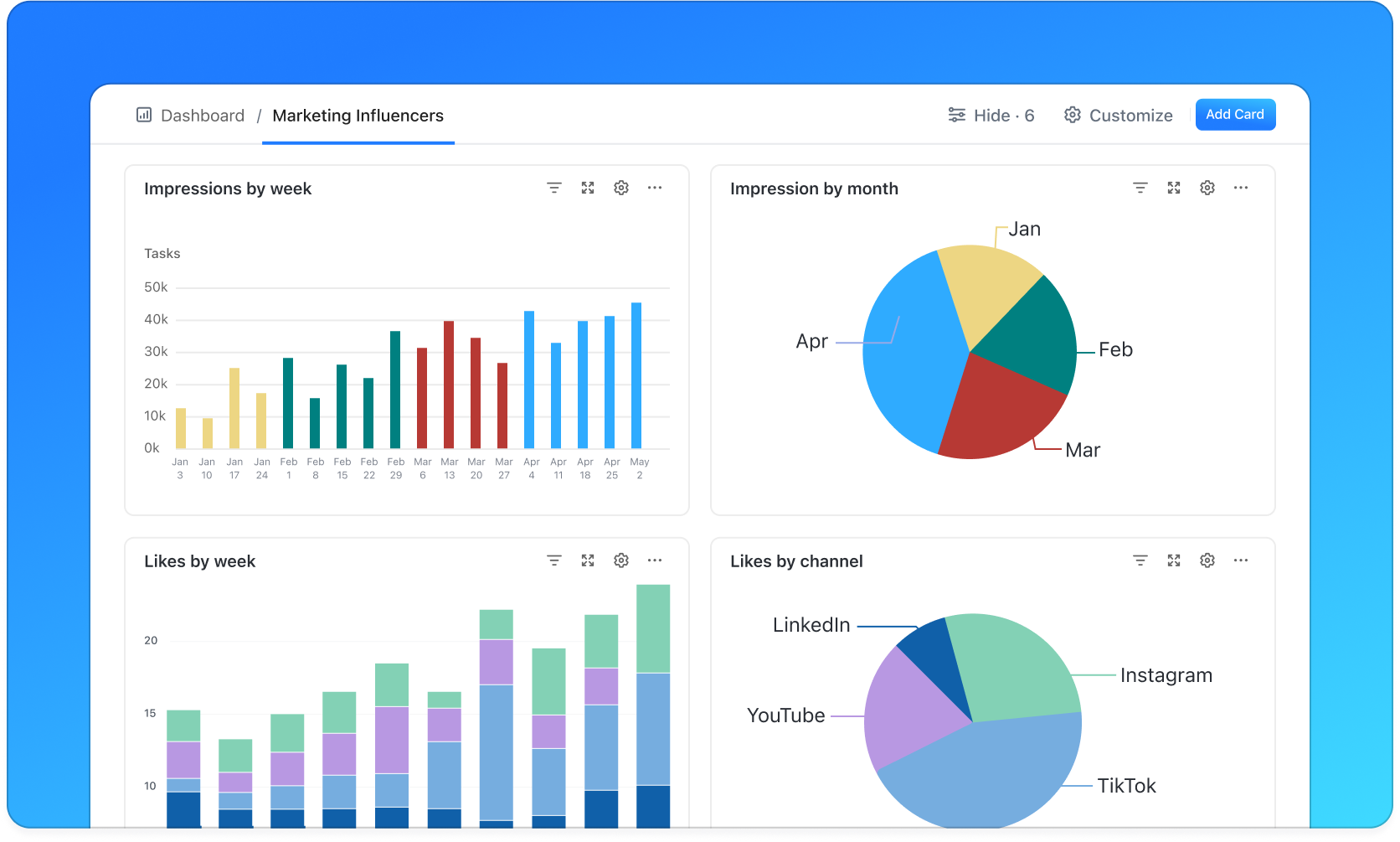Open more options menu on Impression by month
Screen dimensions: 1400x842
click(x=1240, y=188)
